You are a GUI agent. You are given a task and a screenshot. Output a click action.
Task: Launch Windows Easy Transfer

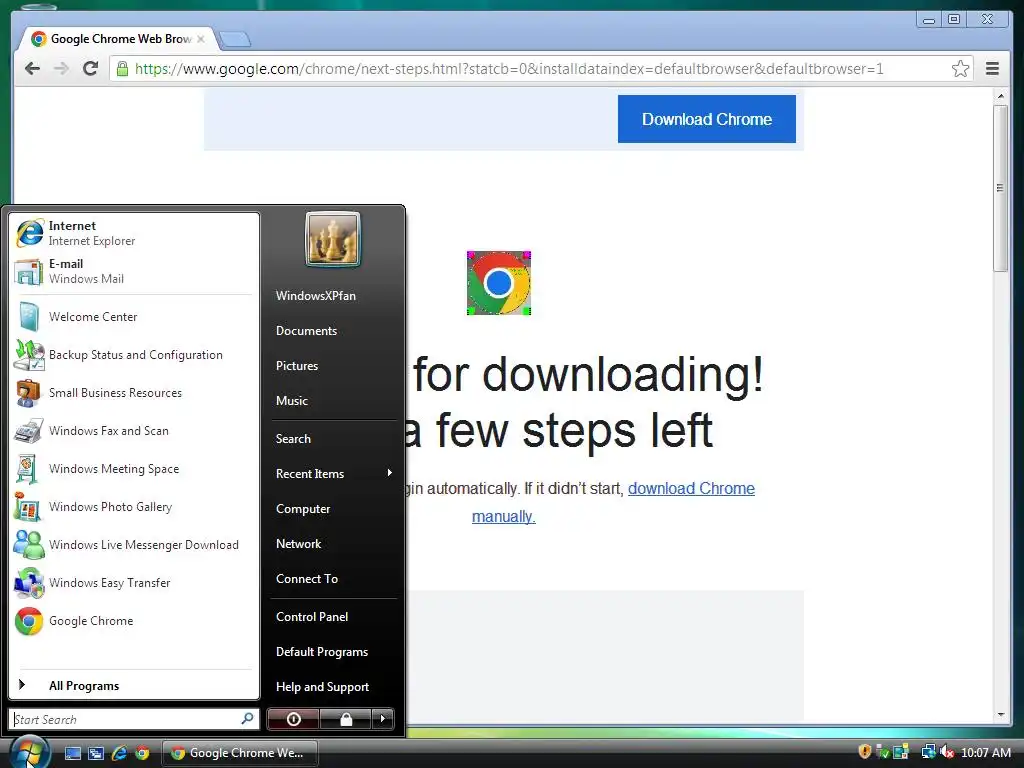click(x=134, y=583)
